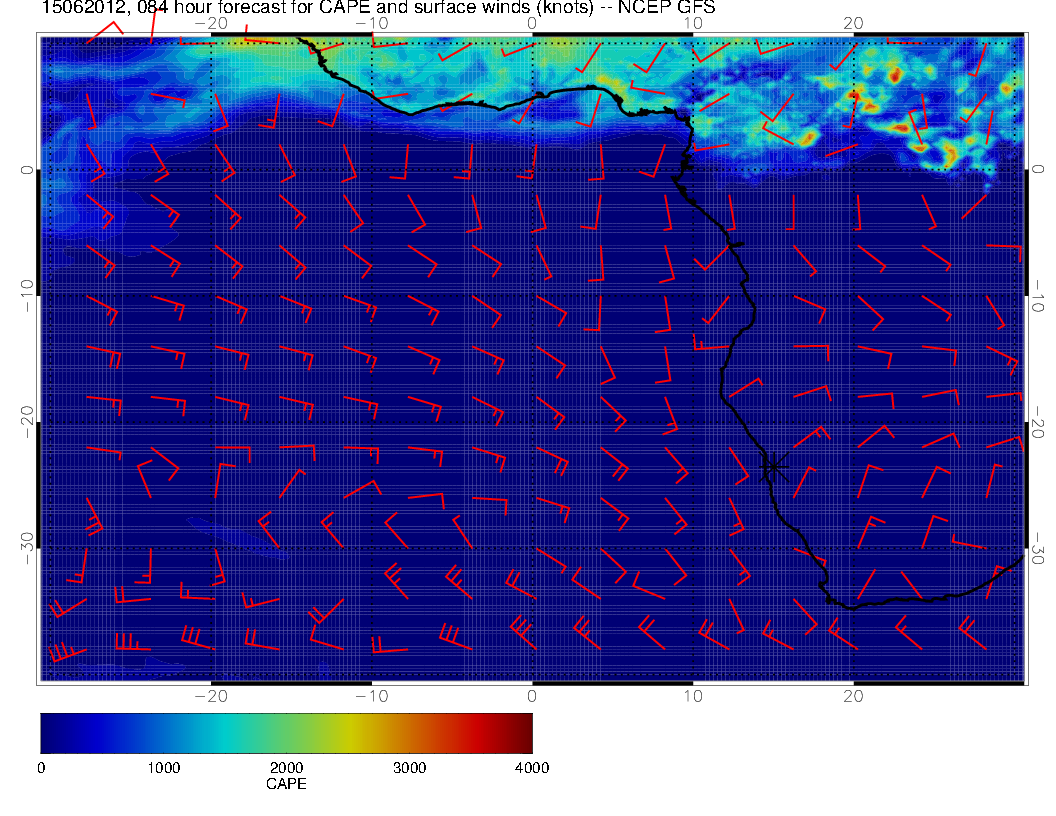
Task: Click the black star marker on the coastline
Action: point(773,466)
